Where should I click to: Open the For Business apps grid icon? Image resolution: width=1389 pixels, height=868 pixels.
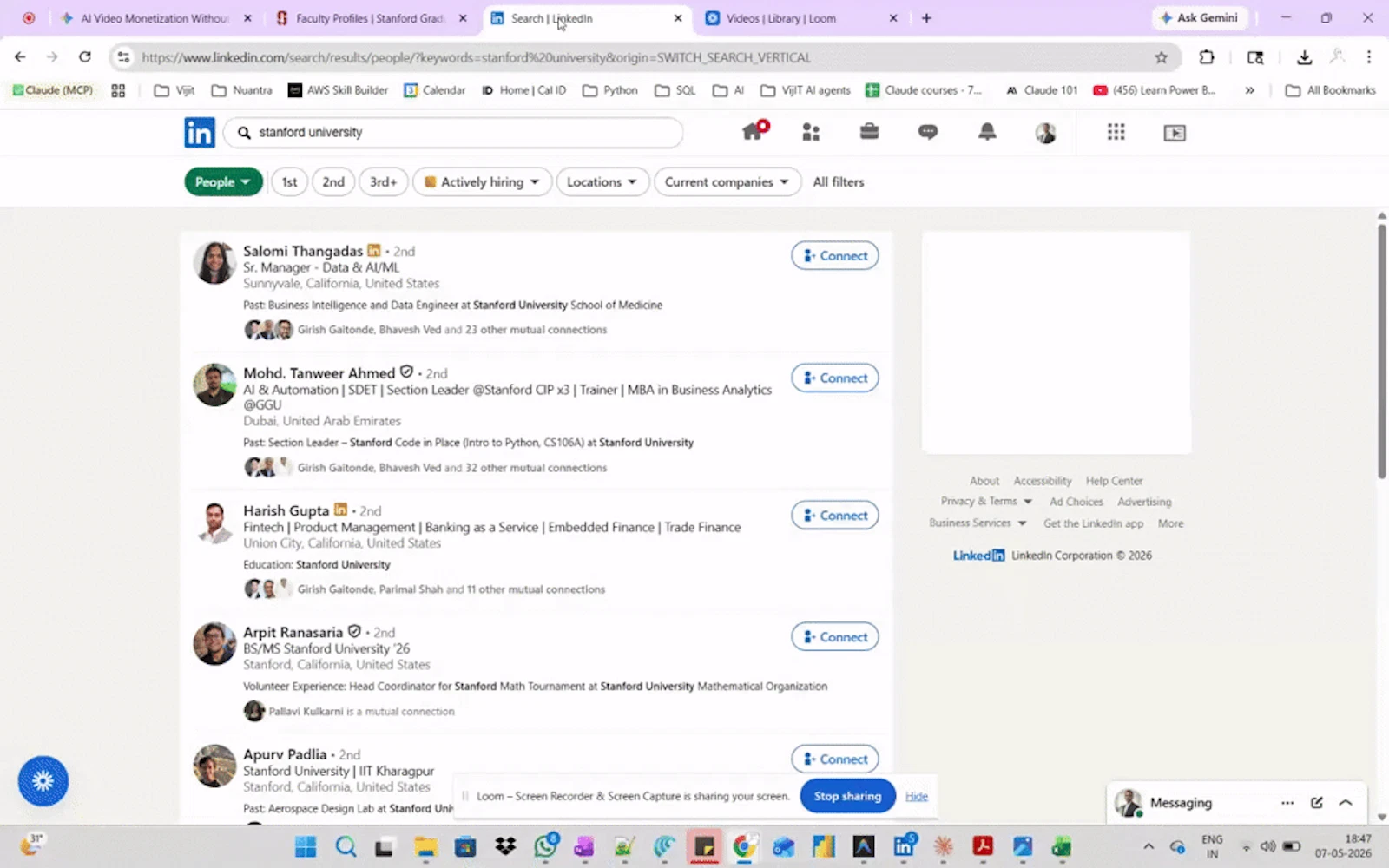click(1116, 132)
